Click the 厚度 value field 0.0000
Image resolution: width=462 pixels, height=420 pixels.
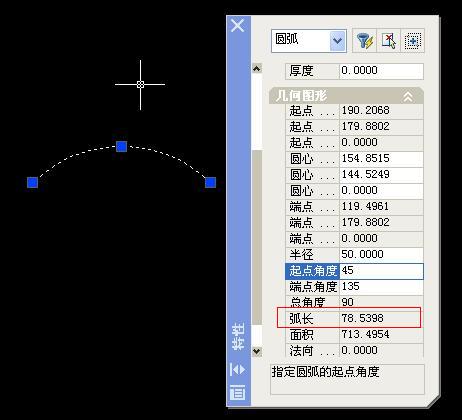[381, 71]
